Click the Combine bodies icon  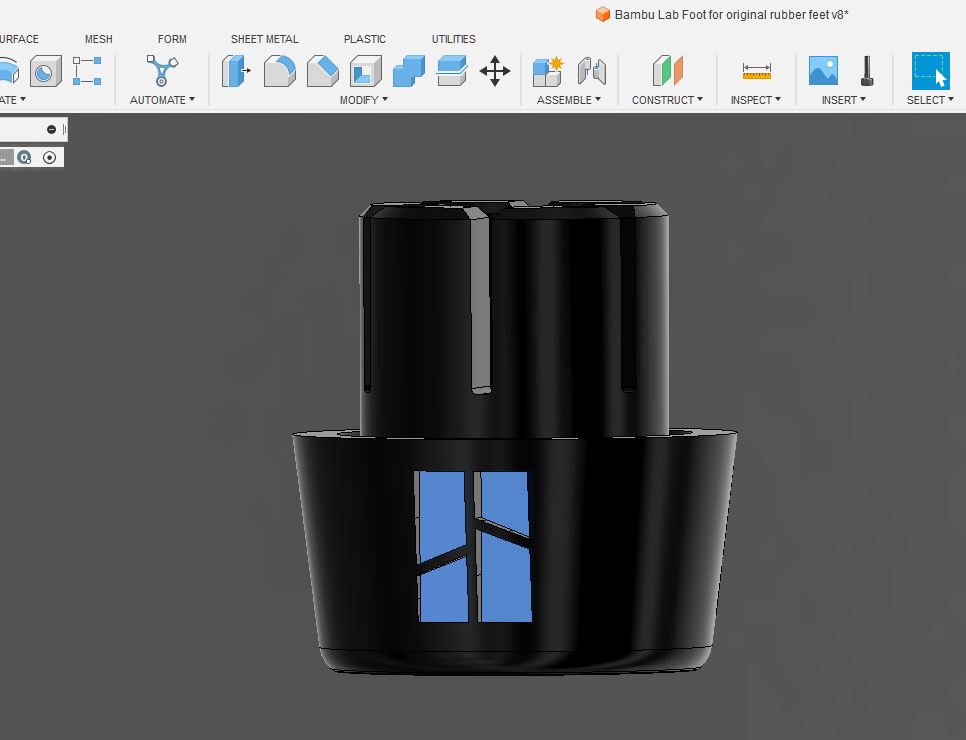pyautogui.click(x=408, y=71)
